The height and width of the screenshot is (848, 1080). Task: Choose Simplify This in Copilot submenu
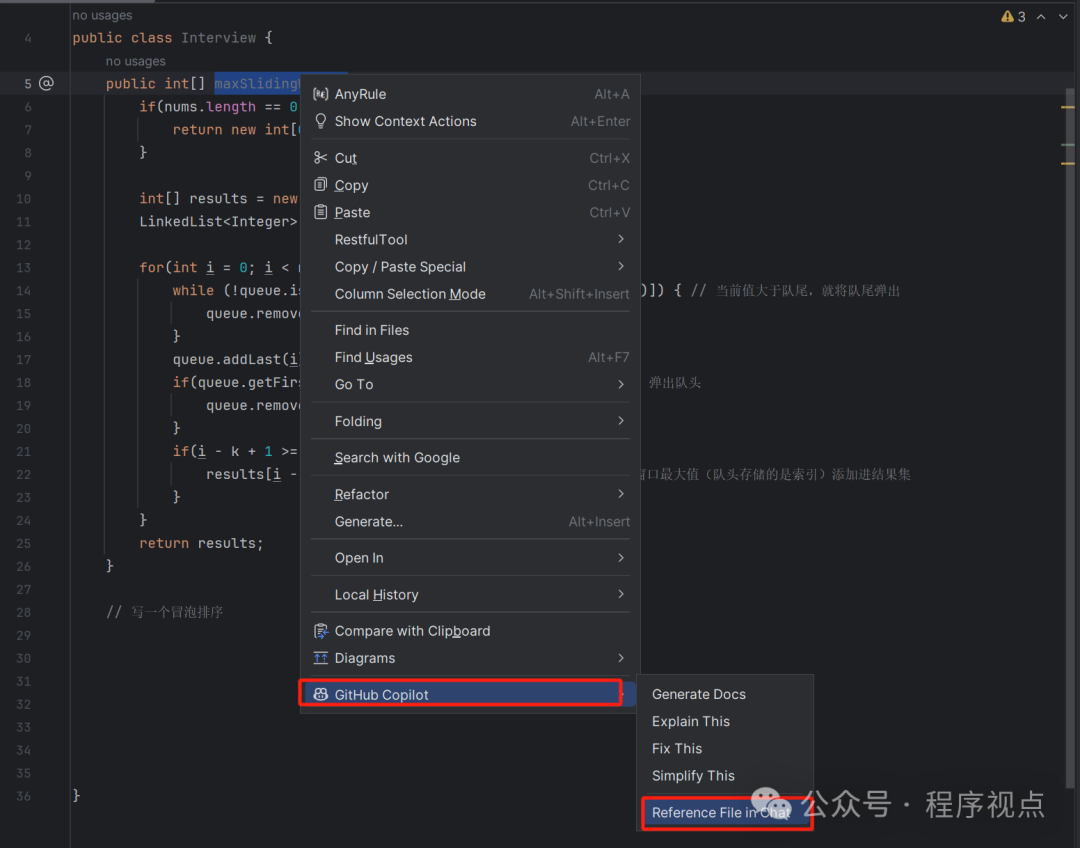click(x=725, y=776)
